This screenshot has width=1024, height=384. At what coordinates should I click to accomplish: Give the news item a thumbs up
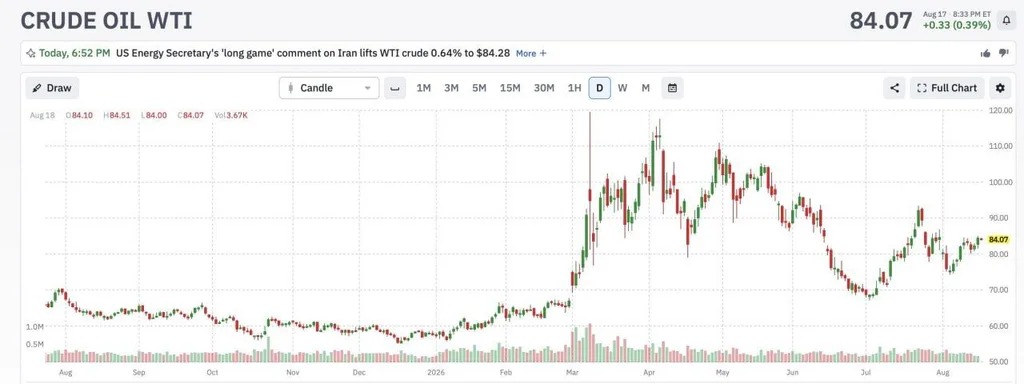pyautogui.click(x=985, y=54)
